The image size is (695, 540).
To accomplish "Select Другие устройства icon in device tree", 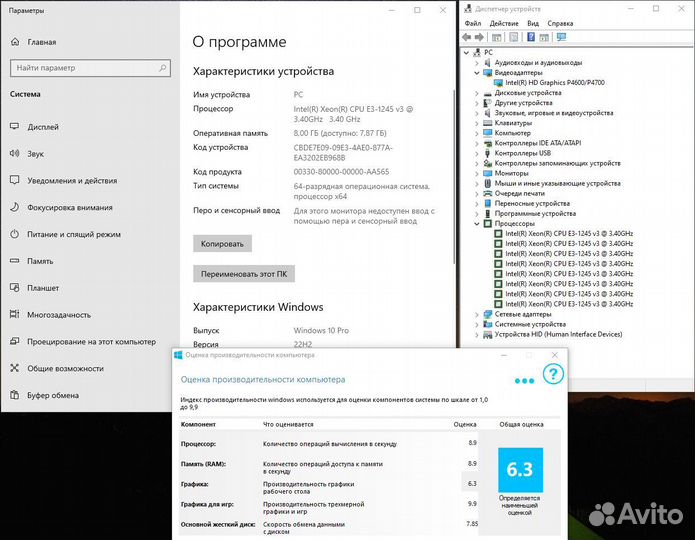I will coord(487,103).
